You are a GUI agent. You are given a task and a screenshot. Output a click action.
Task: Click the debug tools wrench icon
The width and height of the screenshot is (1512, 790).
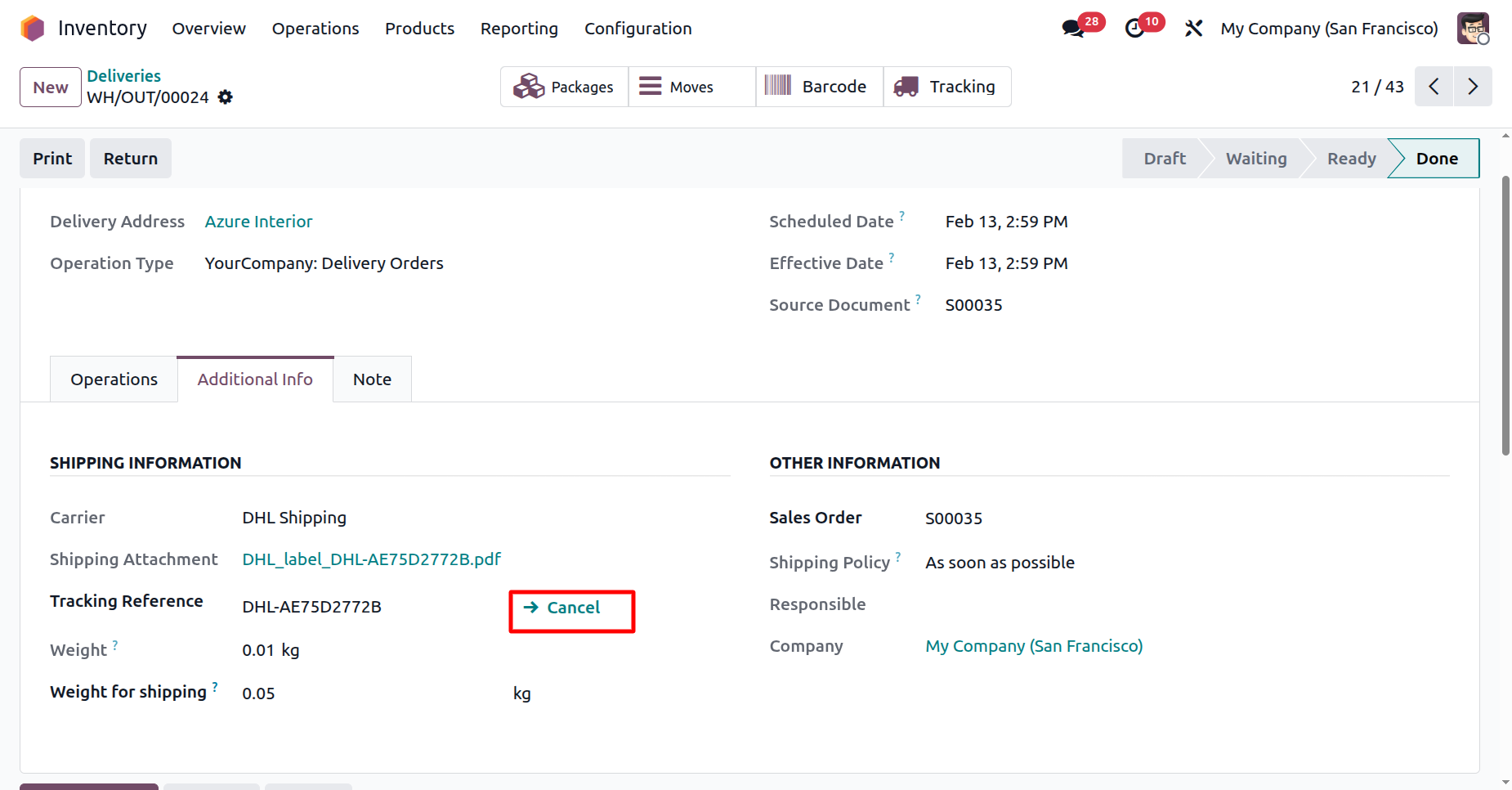1193,29
